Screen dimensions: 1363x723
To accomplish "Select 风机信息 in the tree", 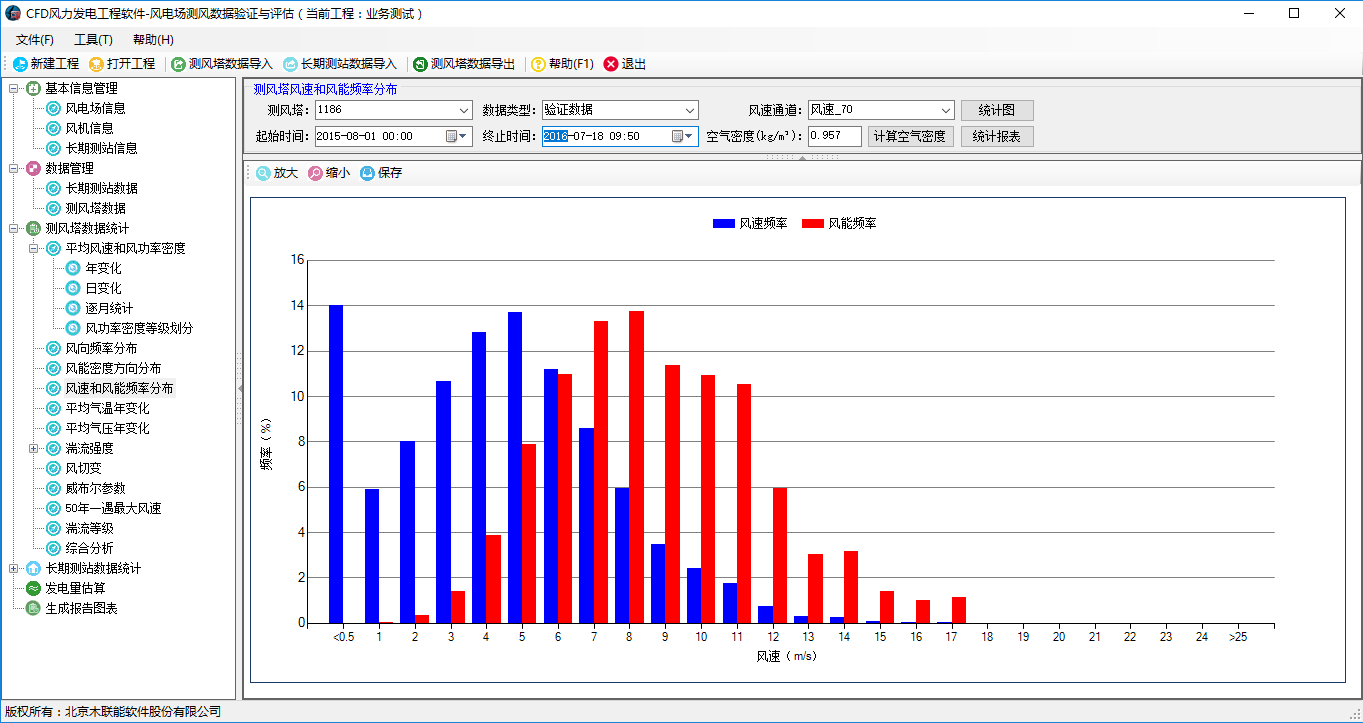I will (89, 128).
